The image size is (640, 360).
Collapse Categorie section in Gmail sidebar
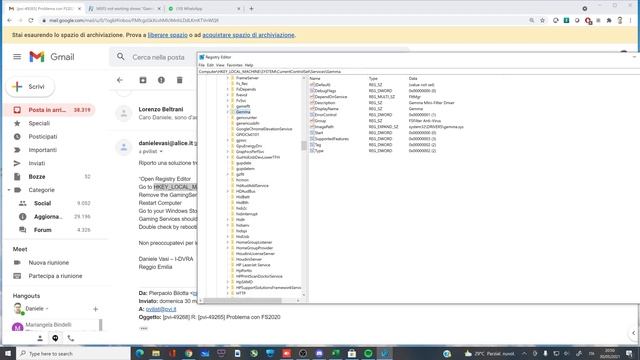[9, 190]
